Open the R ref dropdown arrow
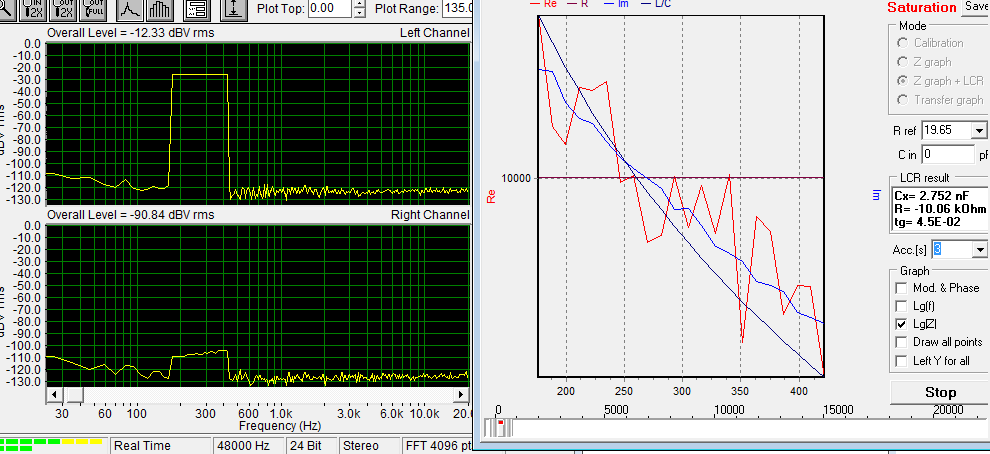990x454 pixels. pyautogui.click(x=979, y=131)
